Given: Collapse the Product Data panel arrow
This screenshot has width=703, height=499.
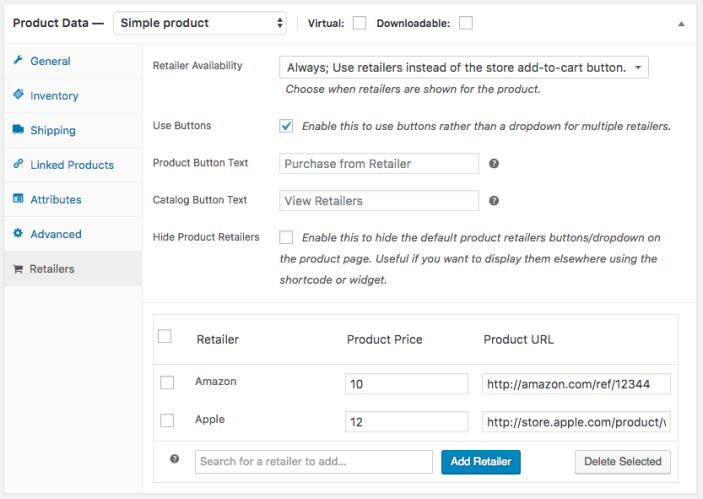Looking at the screenshot, I should click(x=682, y=23).
